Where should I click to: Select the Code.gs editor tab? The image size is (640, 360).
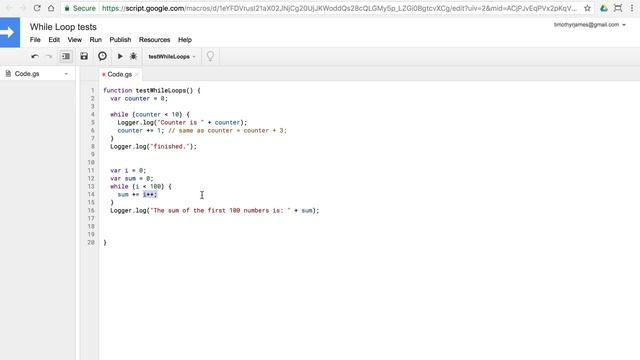coord(120,74)
